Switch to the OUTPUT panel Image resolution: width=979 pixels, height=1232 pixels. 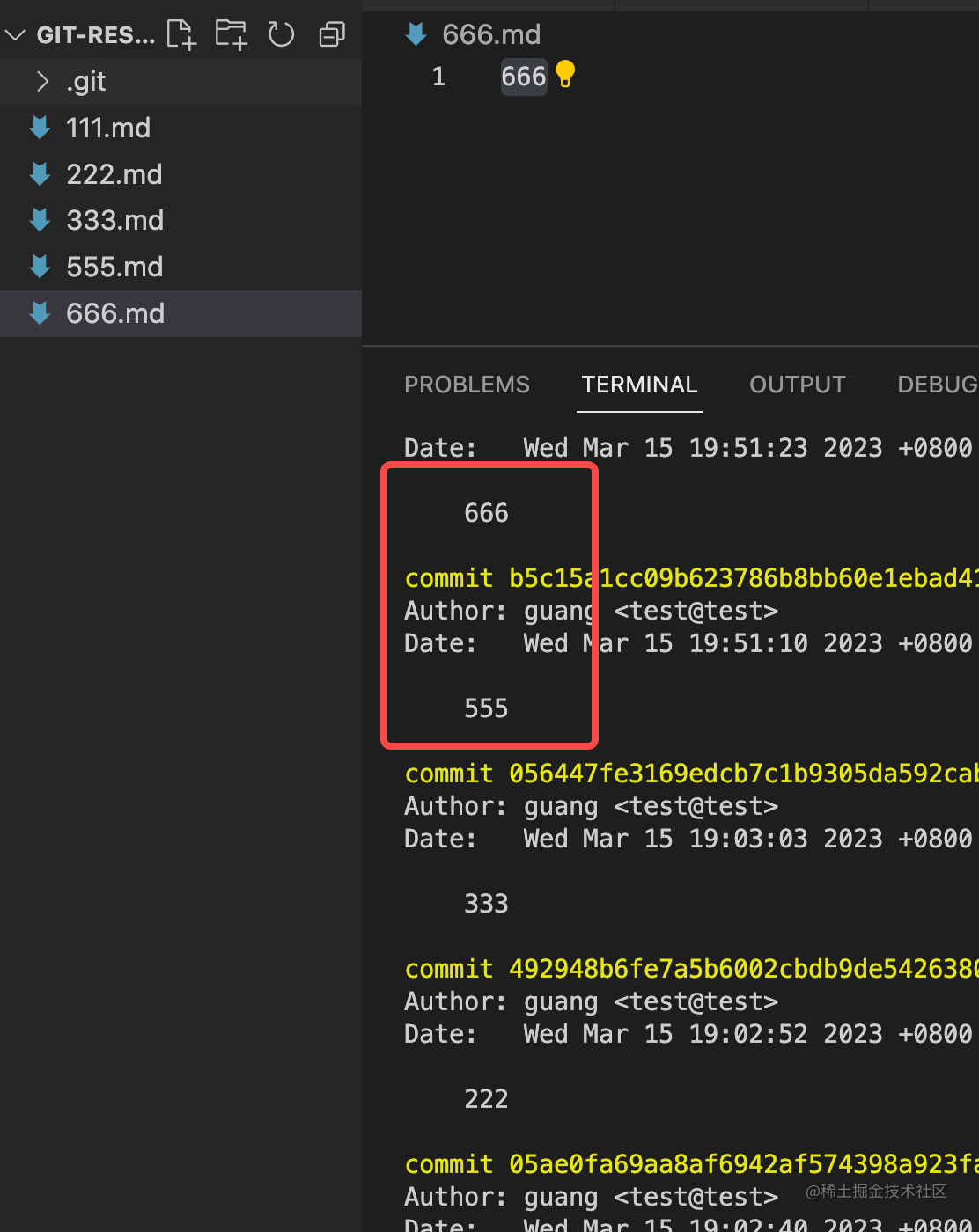[x=797, y=385]
